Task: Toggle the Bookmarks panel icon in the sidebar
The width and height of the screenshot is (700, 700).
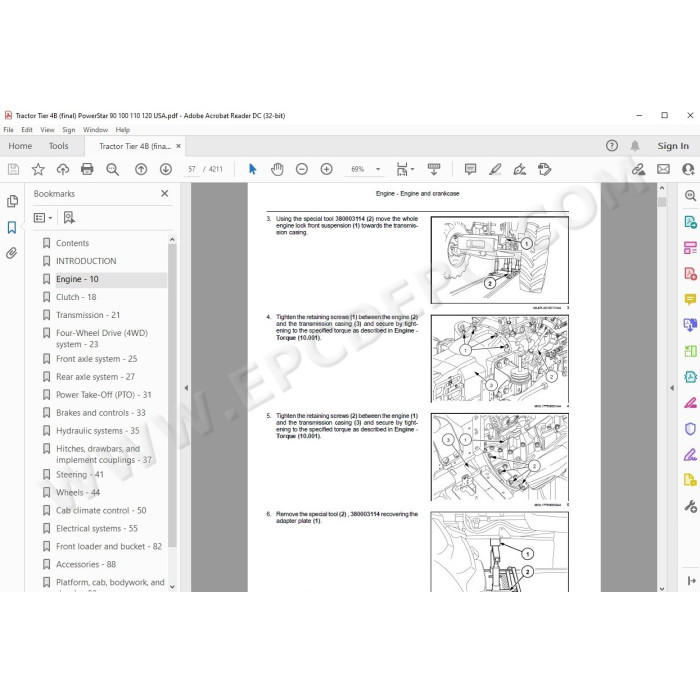Action: click(x=12, y=228)
